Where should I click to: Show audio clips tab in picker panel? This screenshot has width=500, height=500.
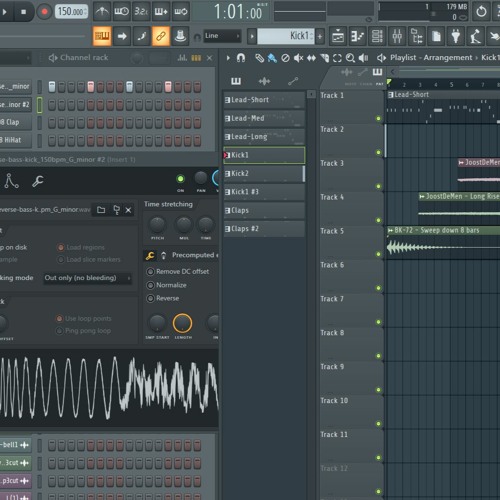click(x=264, y=81)
